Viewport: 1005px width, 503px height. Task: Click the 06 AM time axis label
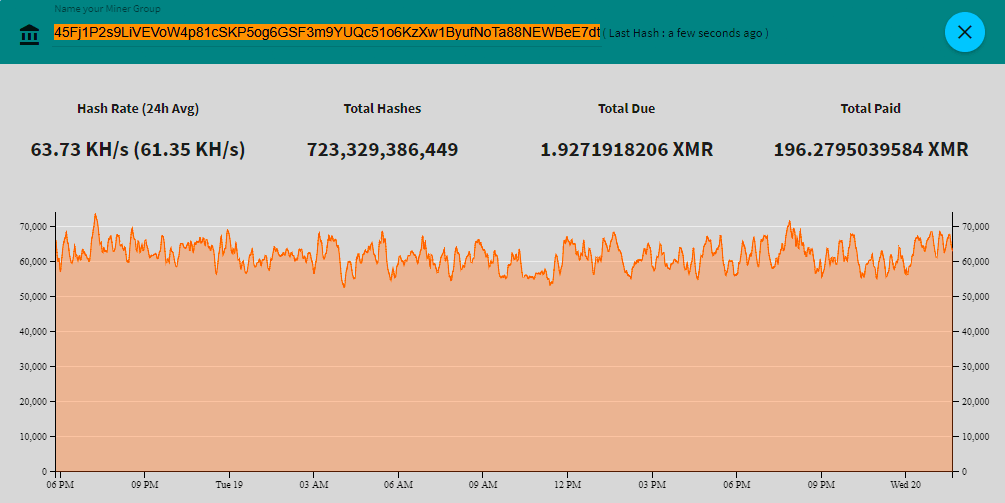pos(398,485)
